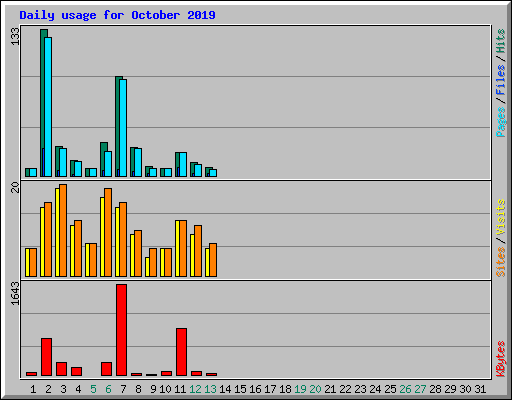Click the orange sites bar for day 12

point(198,251)
